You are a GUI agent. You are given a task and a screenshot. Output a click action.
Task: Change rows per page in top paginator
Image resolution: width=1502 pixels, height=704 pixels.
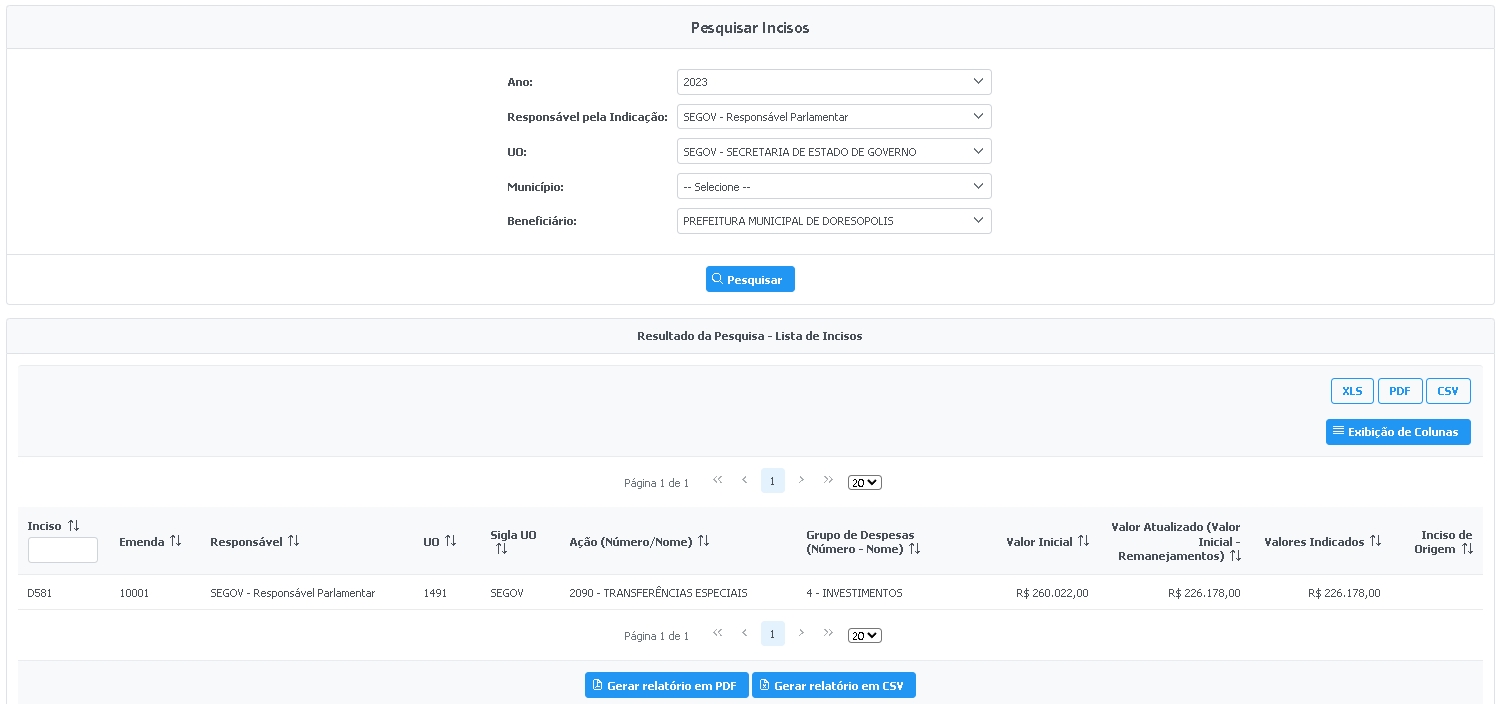click(x=864, y=483)
